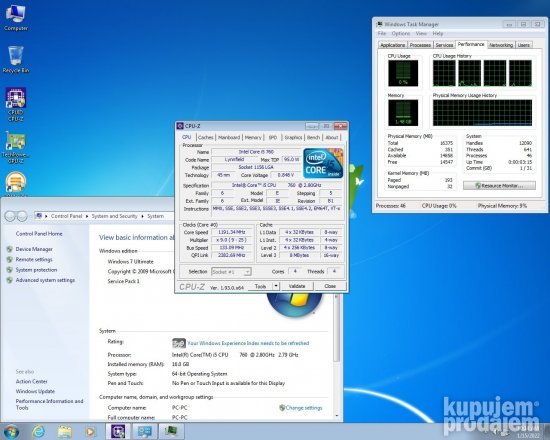Open the Recycle Bin desktop icon
This screenshot has height=440, width=550.
click(x=15, y=59)
